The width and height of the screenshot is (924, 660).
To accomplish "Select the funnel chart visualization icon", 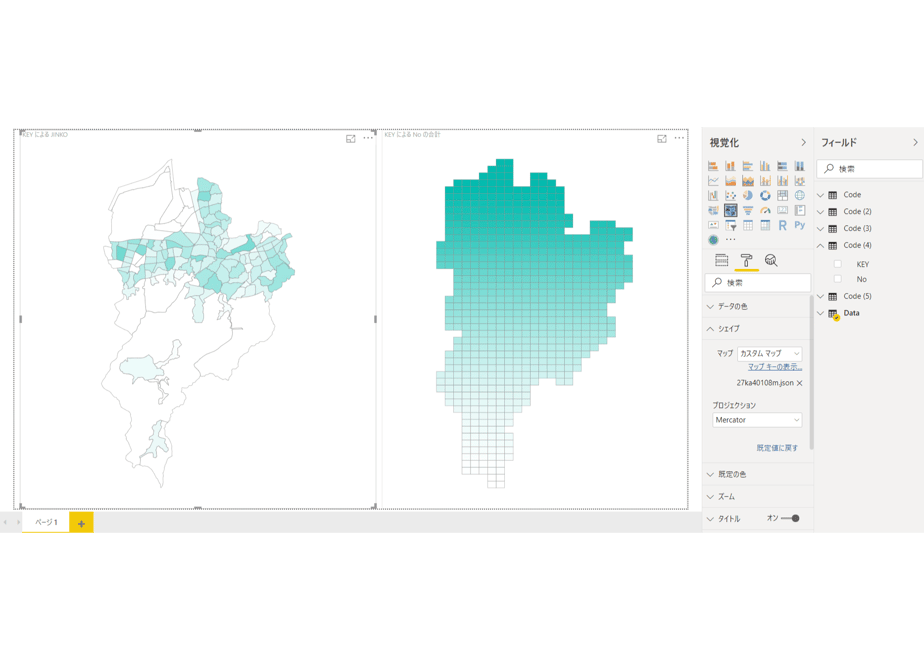I will click(748, 210).
